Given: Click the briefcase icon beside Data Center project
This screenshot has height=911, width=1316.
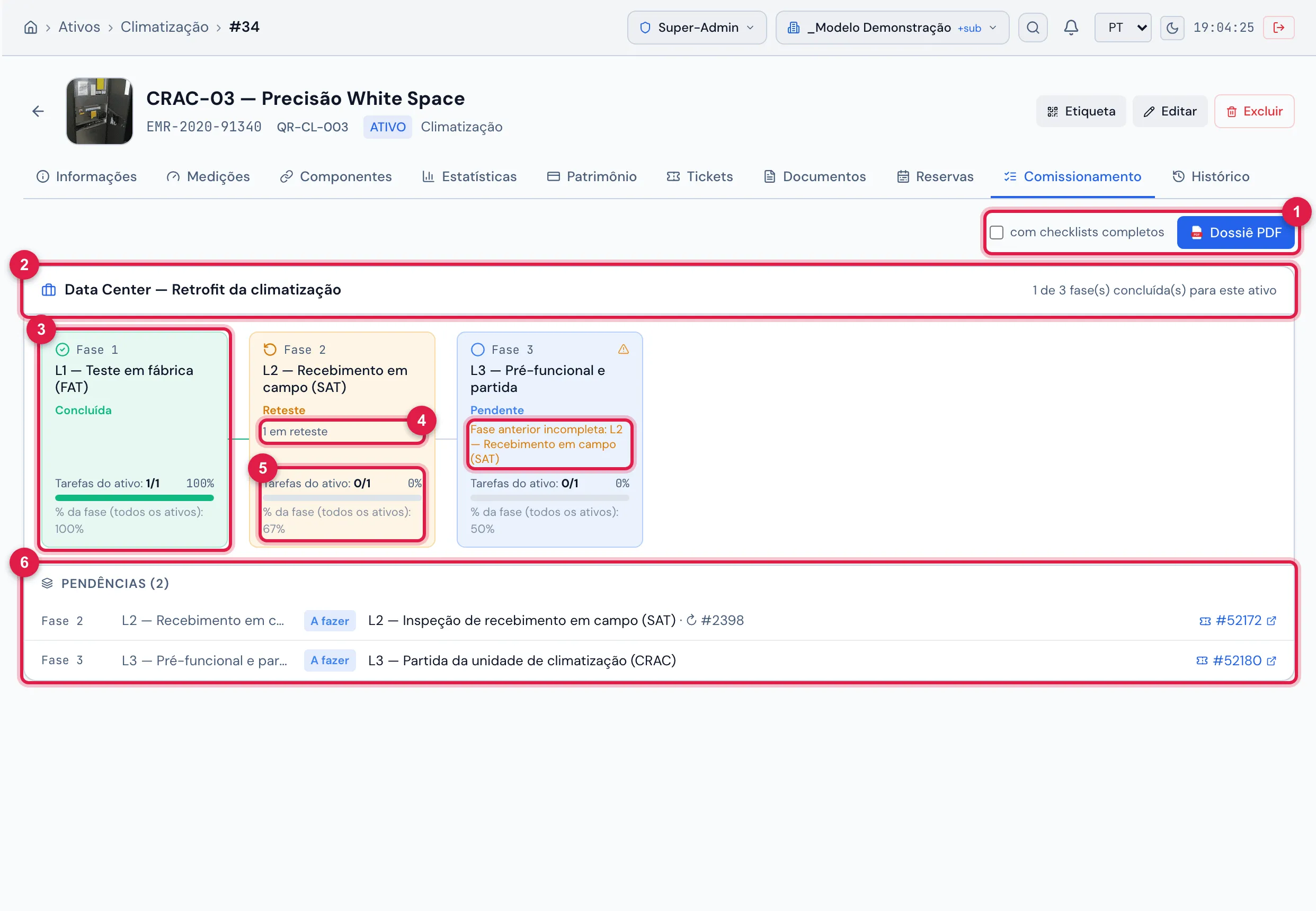Looking at the screenshot, I should (49, 290).
